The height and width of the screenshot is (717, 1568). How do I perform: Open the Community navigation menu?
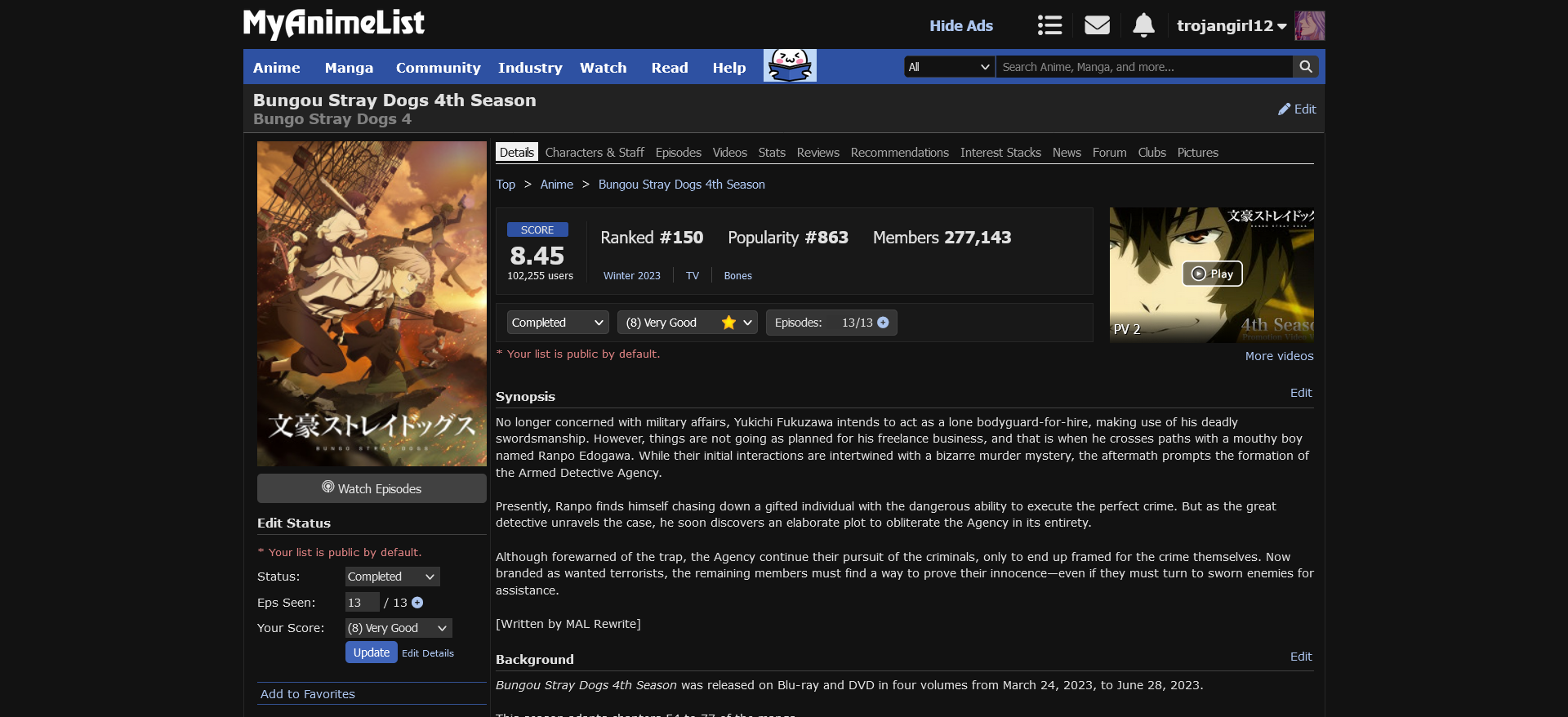pyautogui.click(x=438, y=68)
